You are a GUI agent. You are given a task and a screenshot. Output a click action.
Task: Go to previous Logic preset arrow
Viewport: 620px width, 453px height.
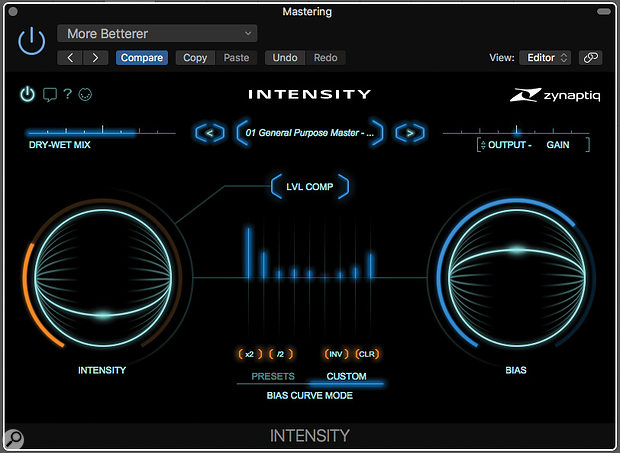[x=70, y=58]
